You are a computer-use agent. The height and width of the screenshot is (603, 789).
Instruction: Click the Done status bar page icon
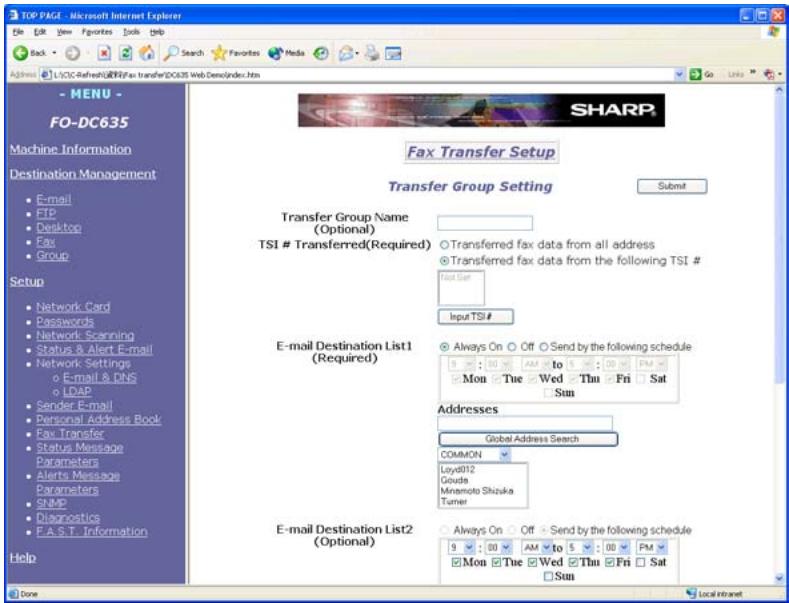point(14,594)
